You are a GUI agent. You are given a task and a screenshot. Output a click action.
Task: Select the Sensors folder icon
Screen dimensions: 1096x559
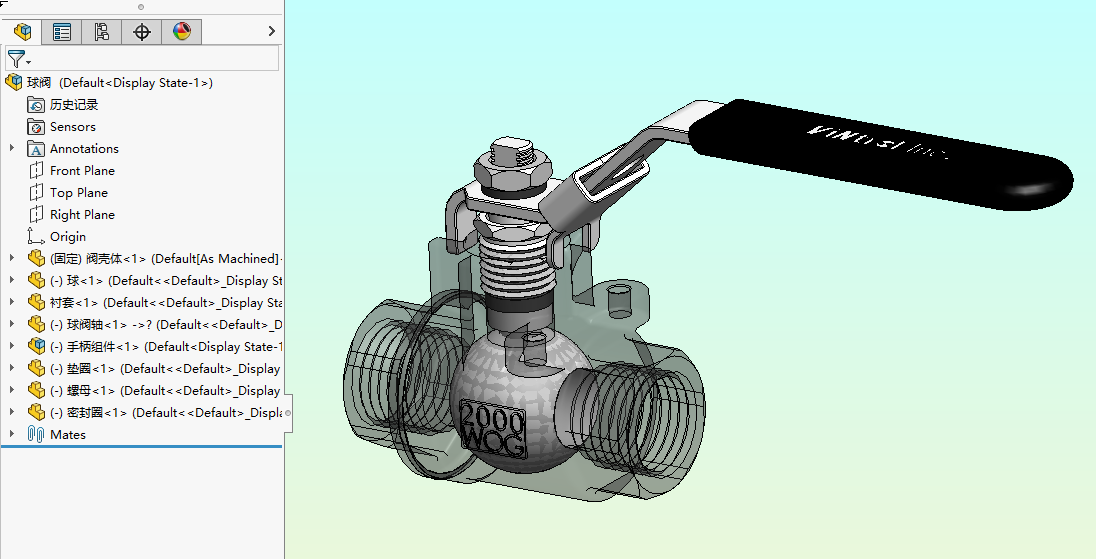pos(36,127)
